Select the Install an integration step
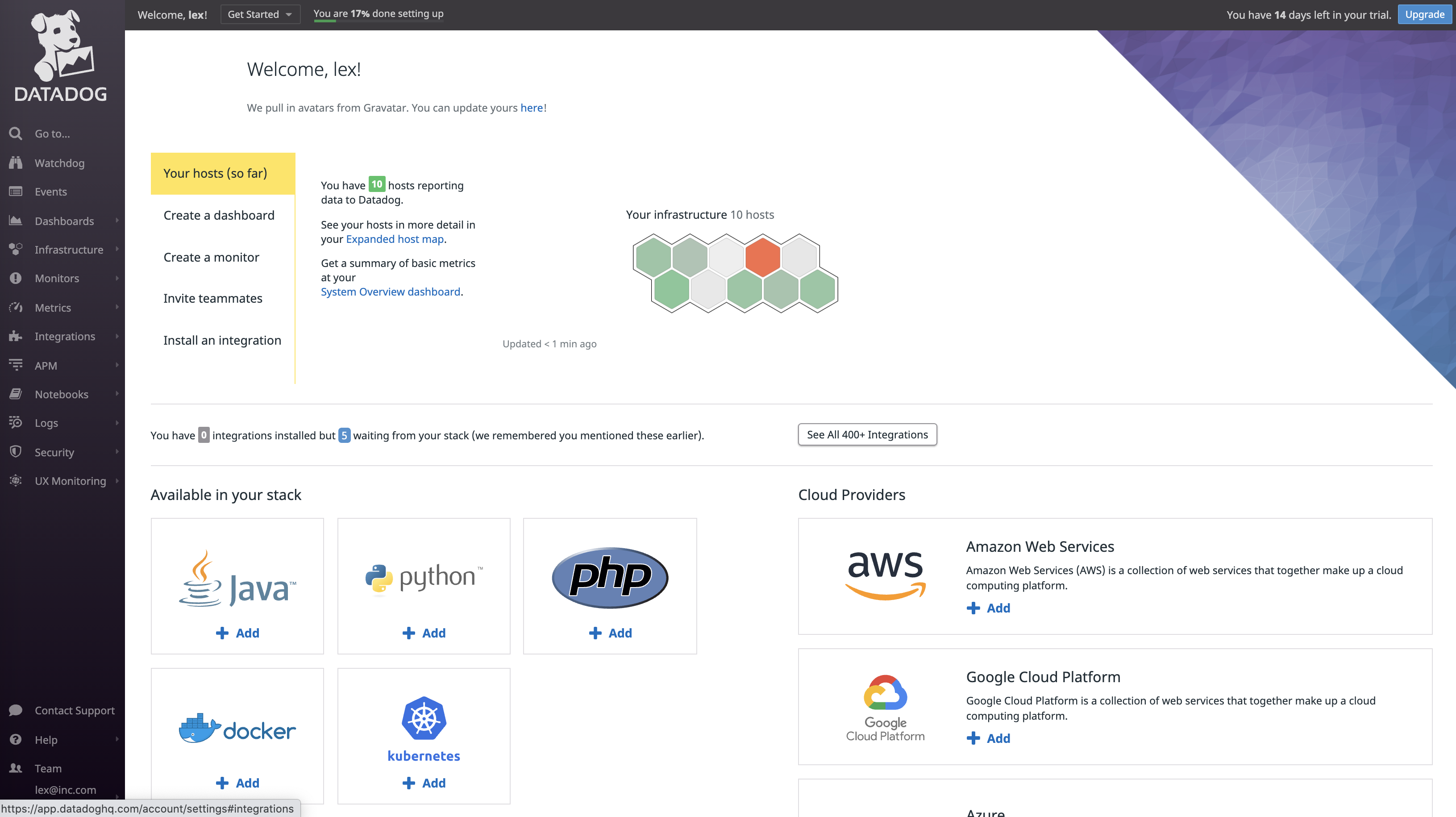This screenshot has height=817, width=1456. click(x=222, y=340)
